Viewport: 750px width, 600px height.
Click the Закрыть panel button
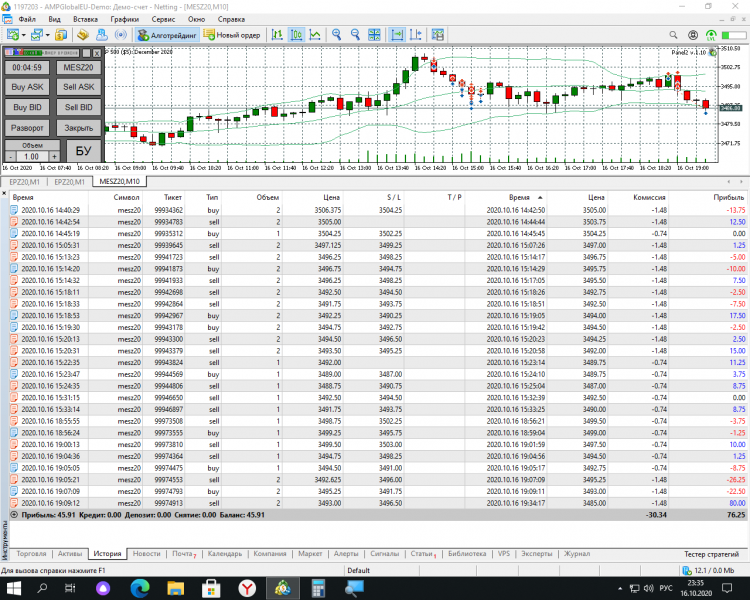tap(79, 128)
